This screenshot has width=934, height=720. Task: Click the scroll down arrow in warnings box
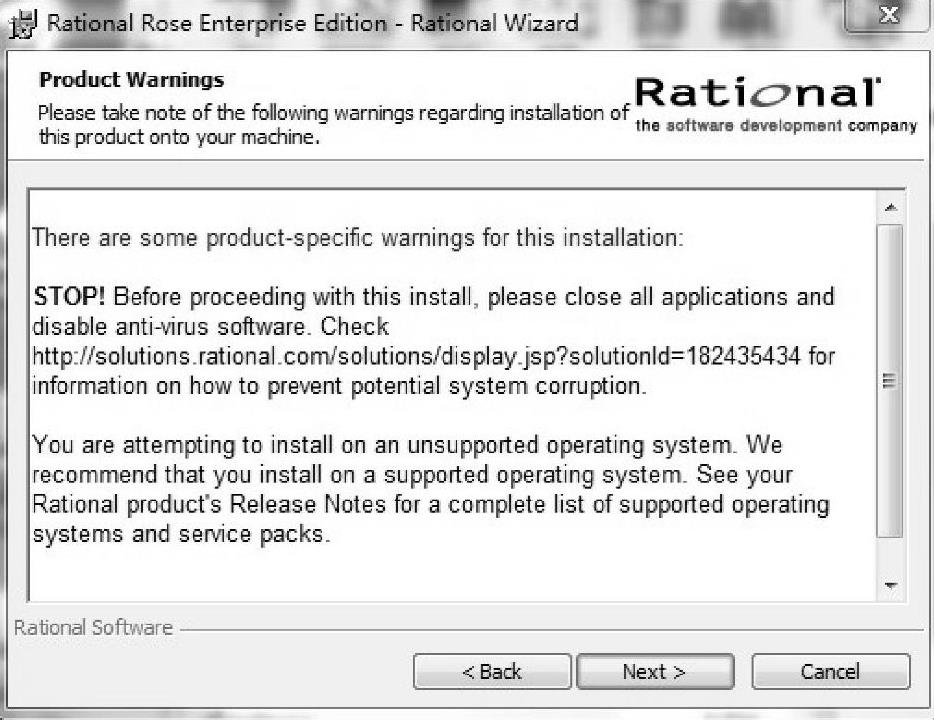[891, 585]
